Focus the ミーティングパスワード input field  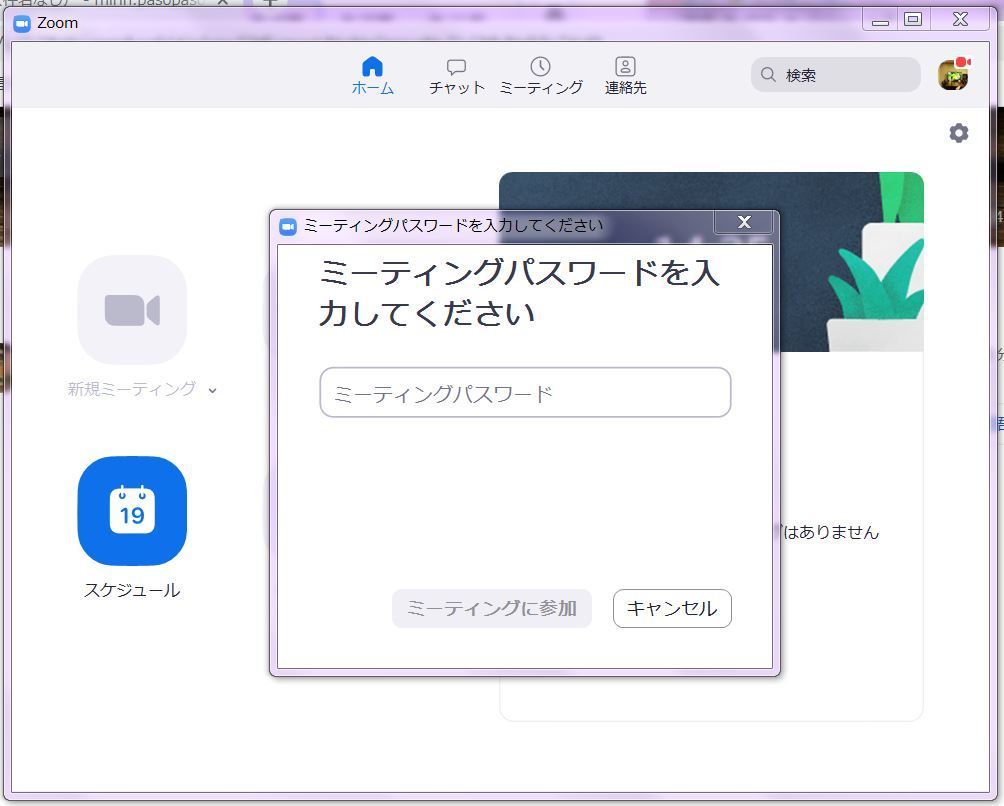525,393
